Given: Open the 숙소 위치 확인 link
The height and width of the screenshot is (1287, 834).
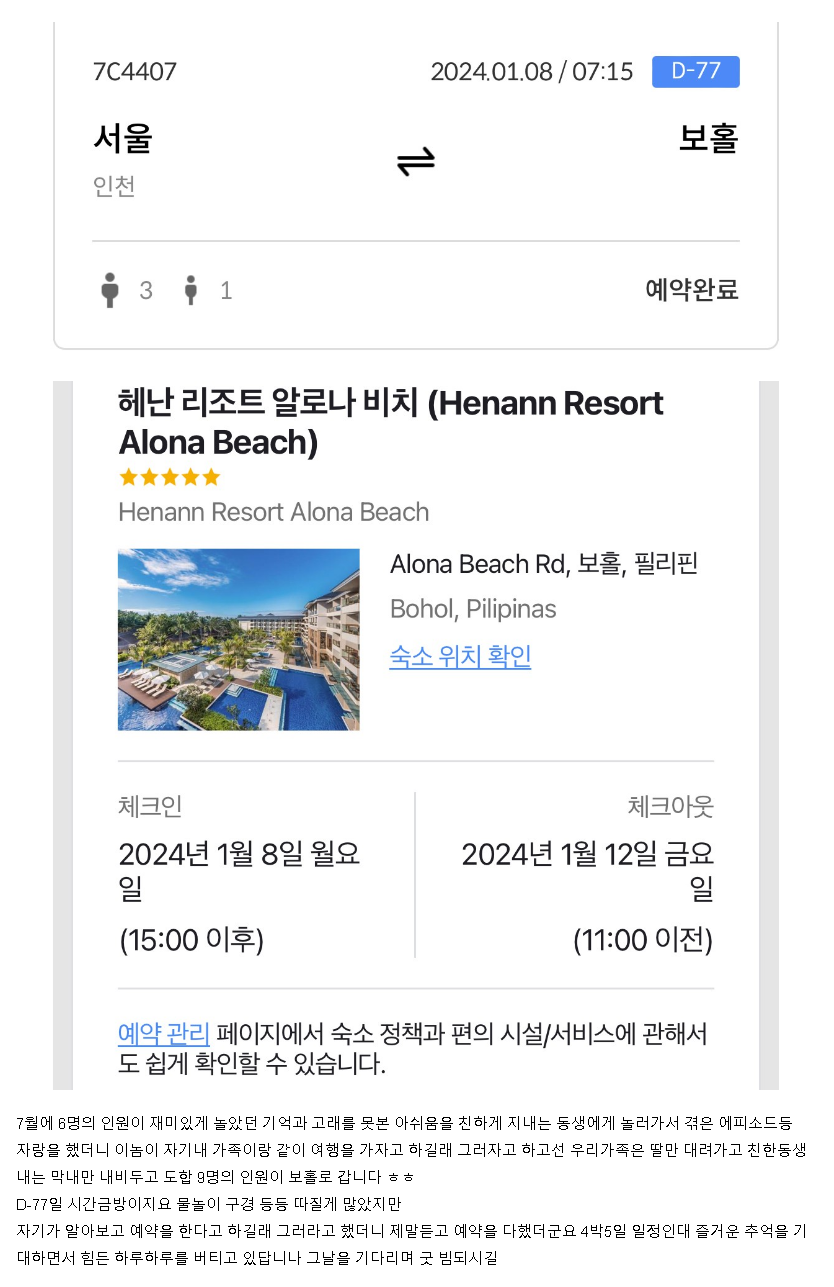Looking at the screenshot, I should tap(460, 657).
